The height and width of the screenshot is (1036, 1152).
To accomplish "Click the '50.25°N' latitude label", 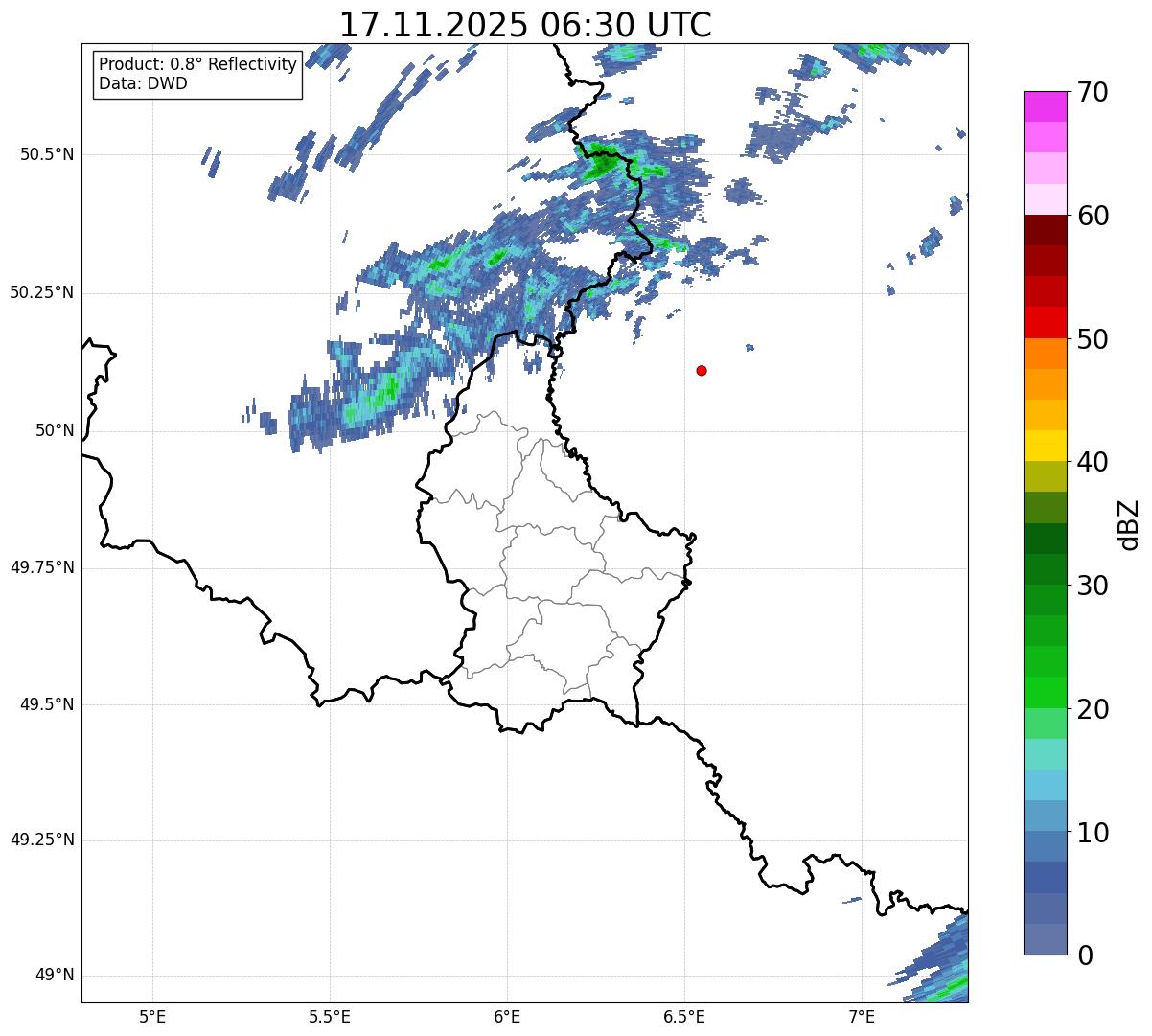I will click(42, 292).
